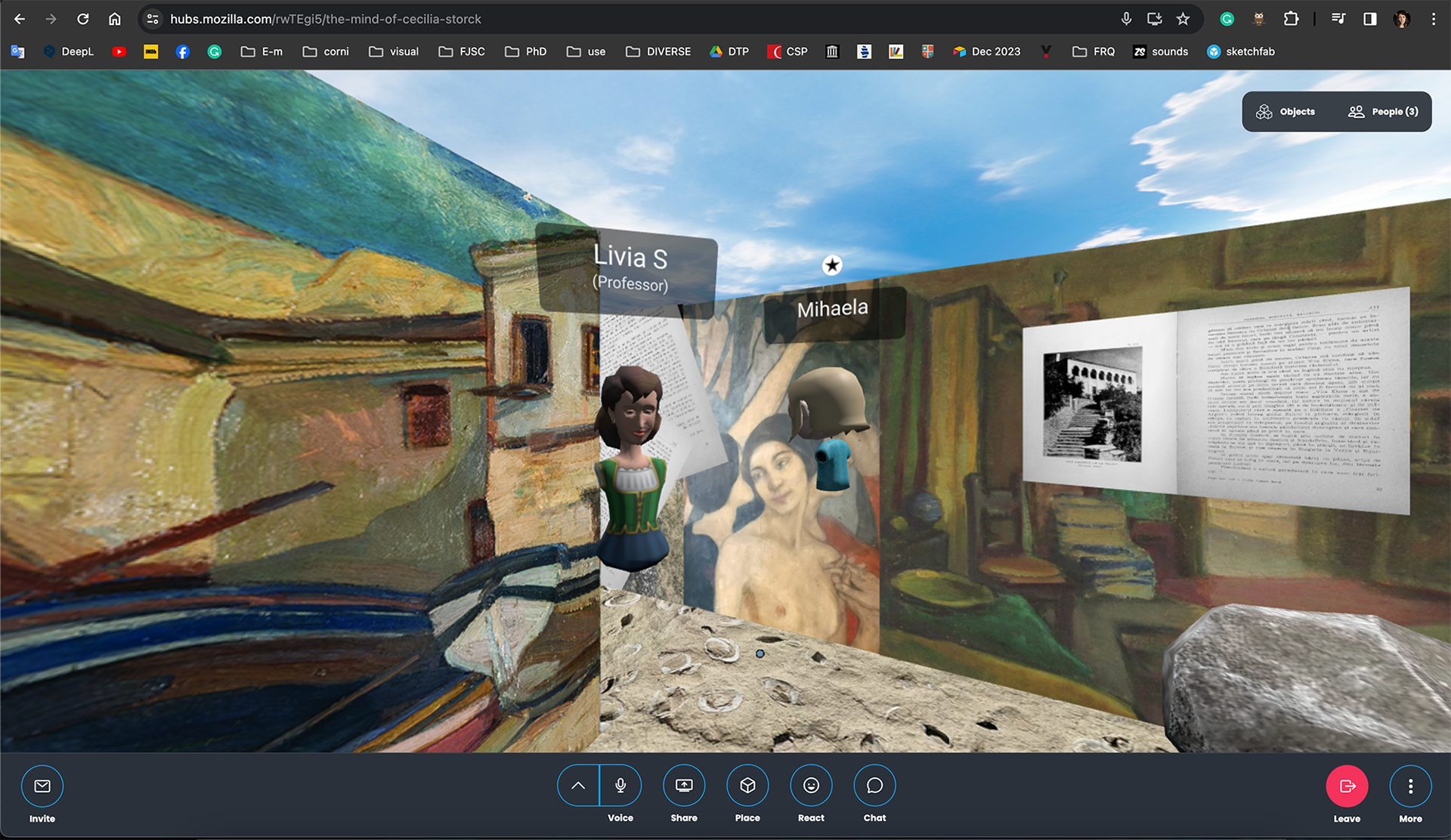Open the Place object cube menu
1451x840 pixels.
coord(747,786)
